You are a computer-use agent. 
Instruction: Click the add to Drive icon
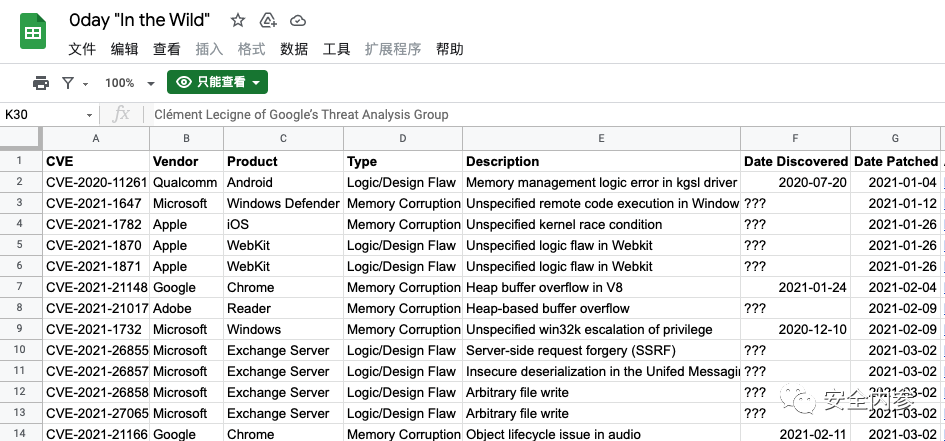[x=268, y=20]
